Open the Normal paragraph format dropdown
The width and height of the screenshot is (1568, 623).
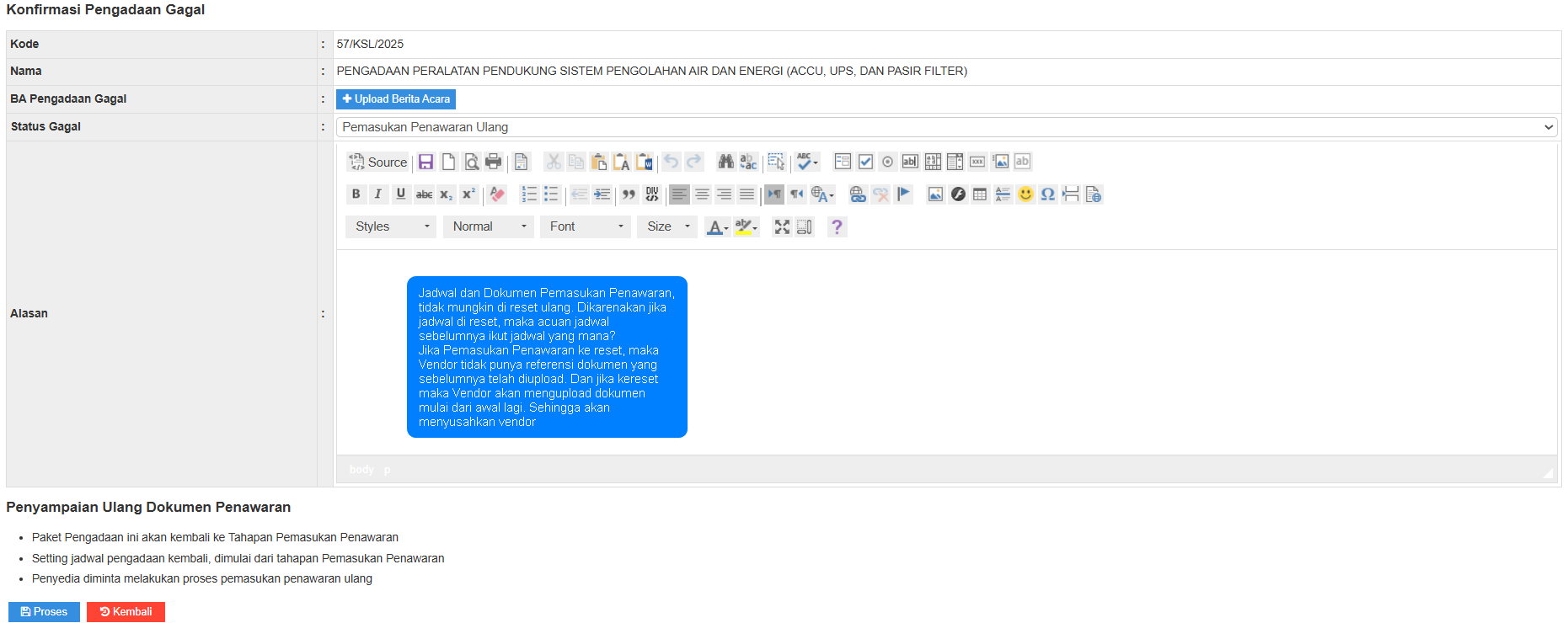(x=489, y=226)
